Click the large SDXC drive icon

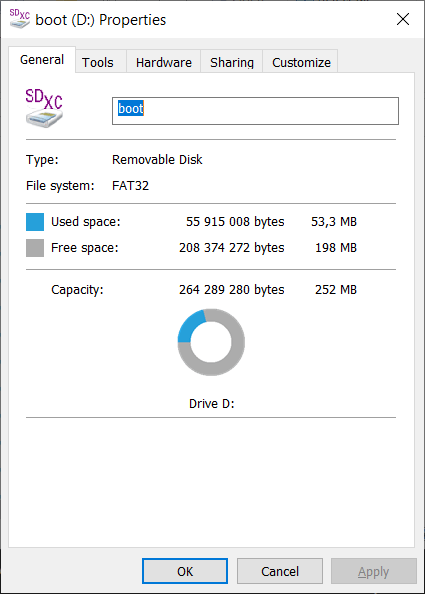pos(44,108)
